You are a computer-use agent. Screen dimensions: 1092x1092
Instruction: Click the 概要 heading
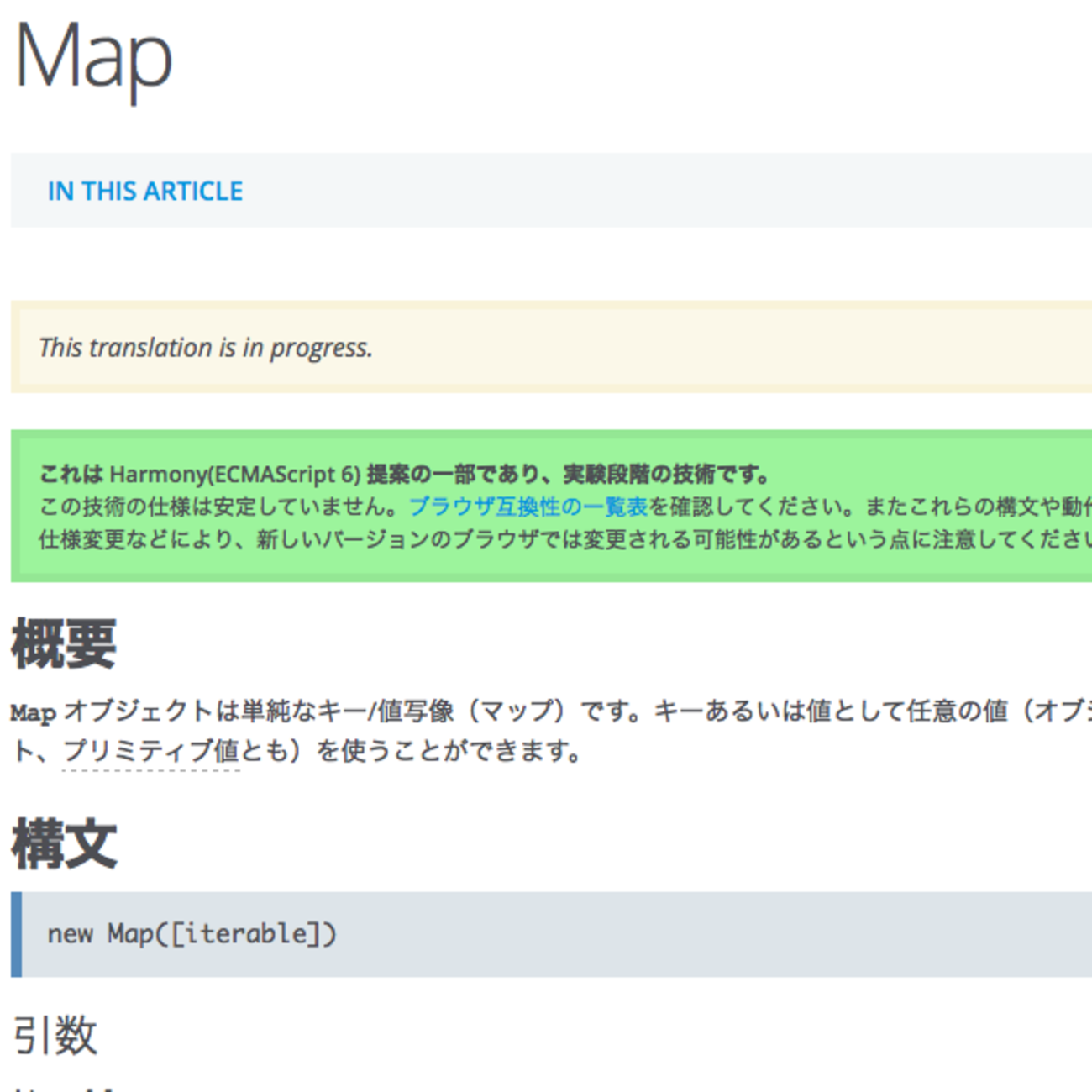tap(64, 645)
